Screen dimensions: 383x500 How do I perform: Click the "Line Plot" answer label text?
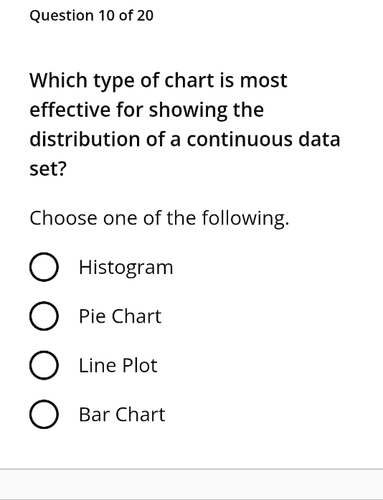[x=118, y=365]
